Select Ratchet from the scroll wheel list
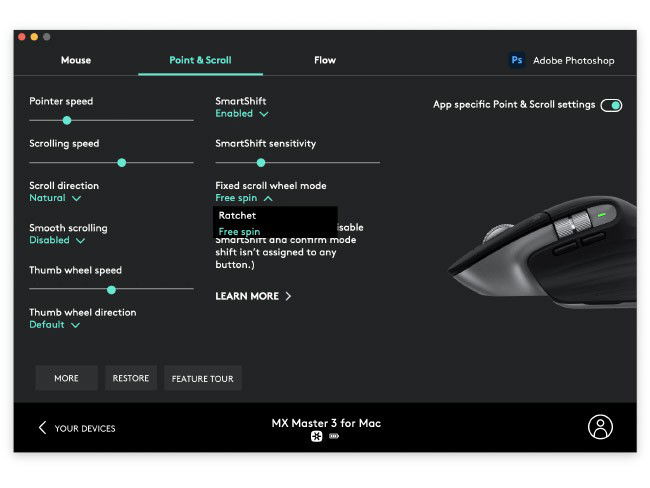 (x=237, y=216)
